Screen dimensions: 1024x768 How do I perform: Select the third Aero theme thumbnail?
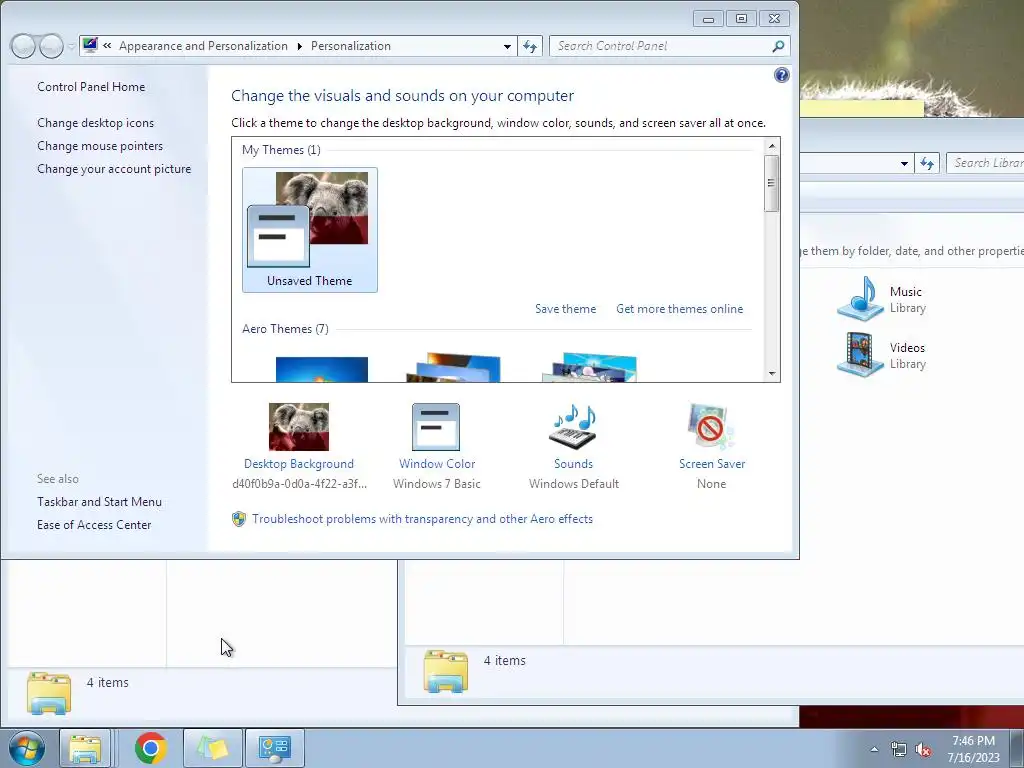589,368
